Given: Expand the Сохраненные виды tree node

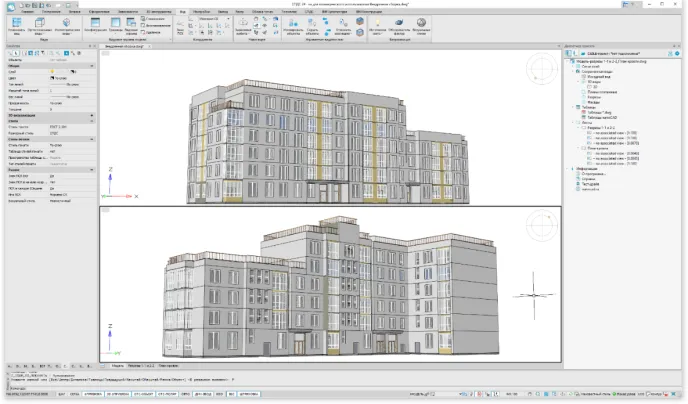Looking at the screenshot, I should pyautogui.click(x=575, y=73).
